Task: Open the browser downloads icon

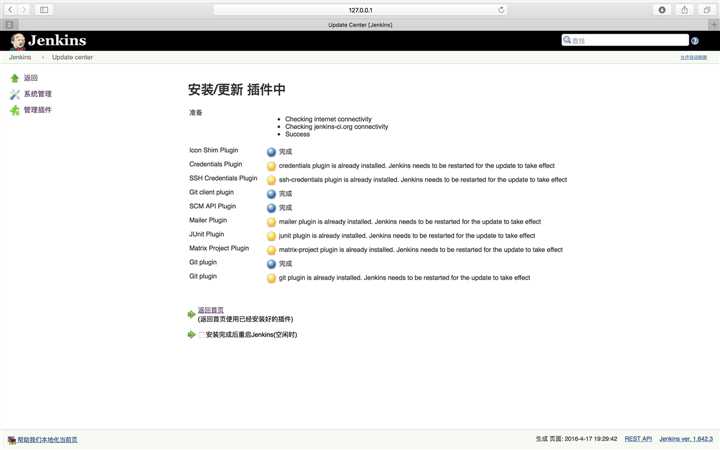Action: coord(662,10)
